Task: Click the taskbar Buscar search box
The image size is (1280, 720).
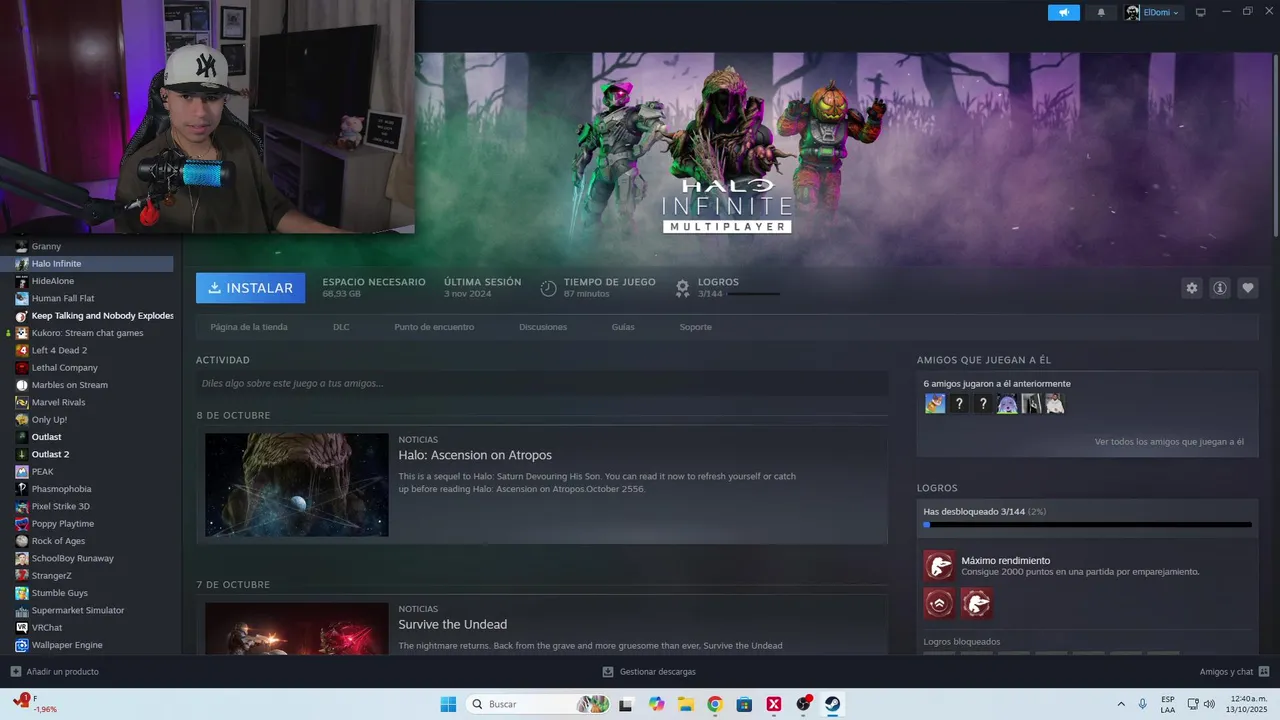Action: click(x=538, y=704)
